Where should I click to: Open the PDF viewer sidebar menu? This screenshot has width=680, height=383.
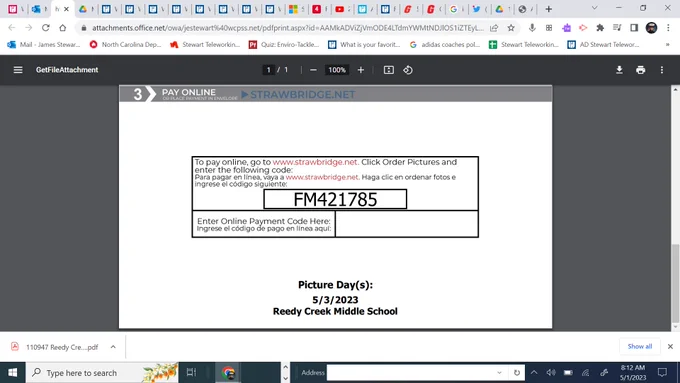click(18, 70)
